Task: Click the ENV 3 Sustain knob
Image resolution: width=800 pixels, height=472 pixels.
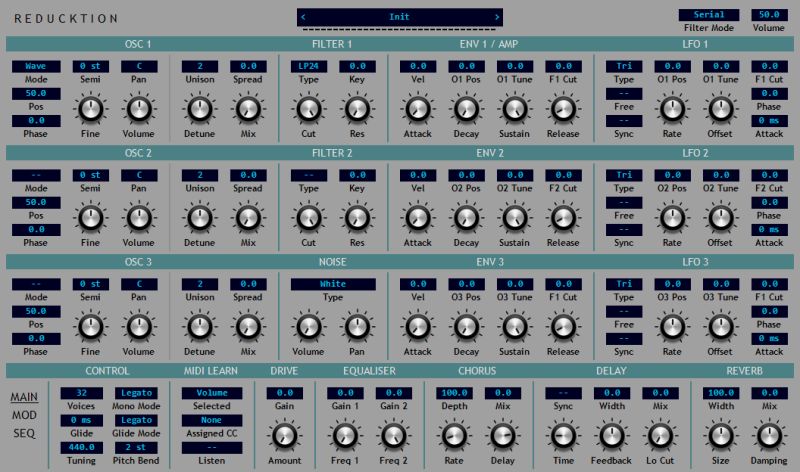Action: [515, 327]
